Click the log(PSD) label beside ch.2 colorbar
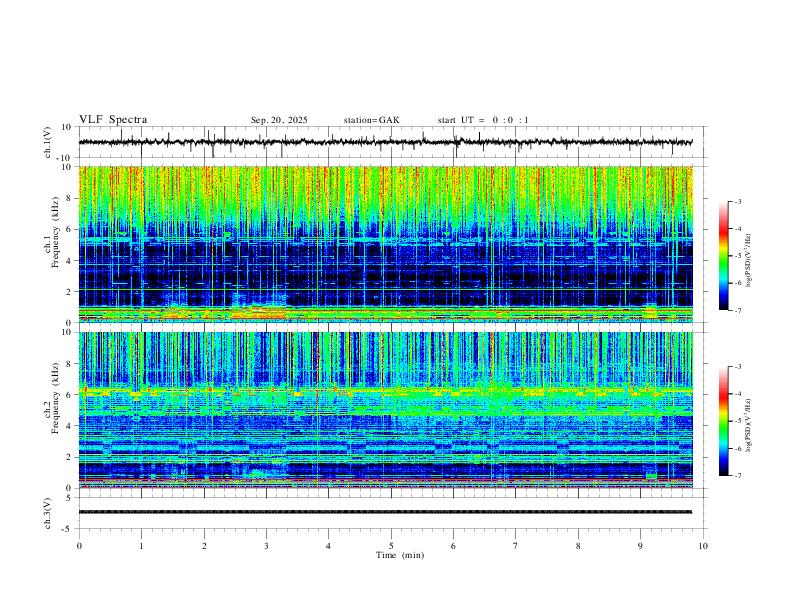The width and height of the screenshot is (792, 612). coord(749,426)
